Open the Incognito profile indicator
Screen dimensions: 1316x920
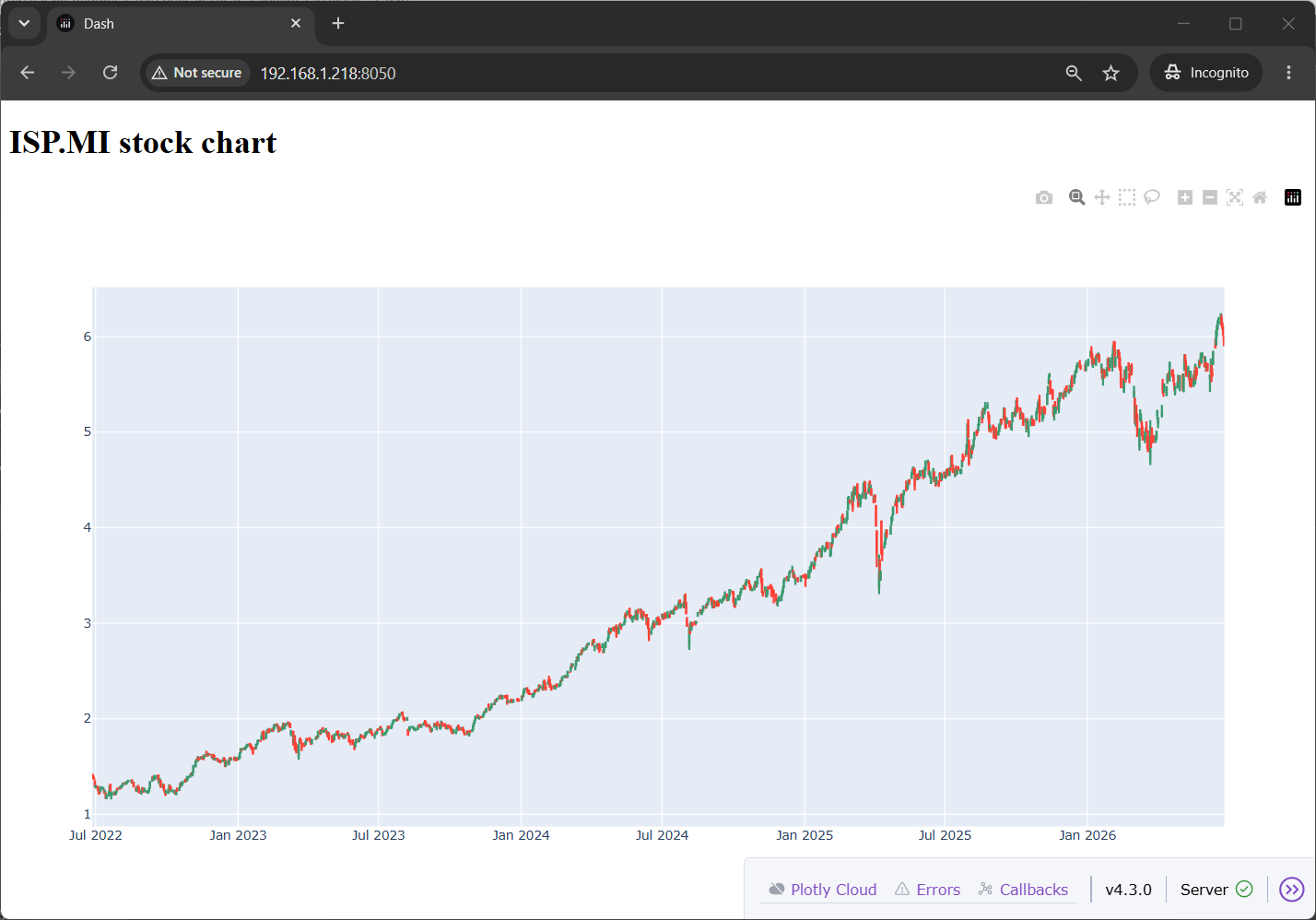[1206, 73]
